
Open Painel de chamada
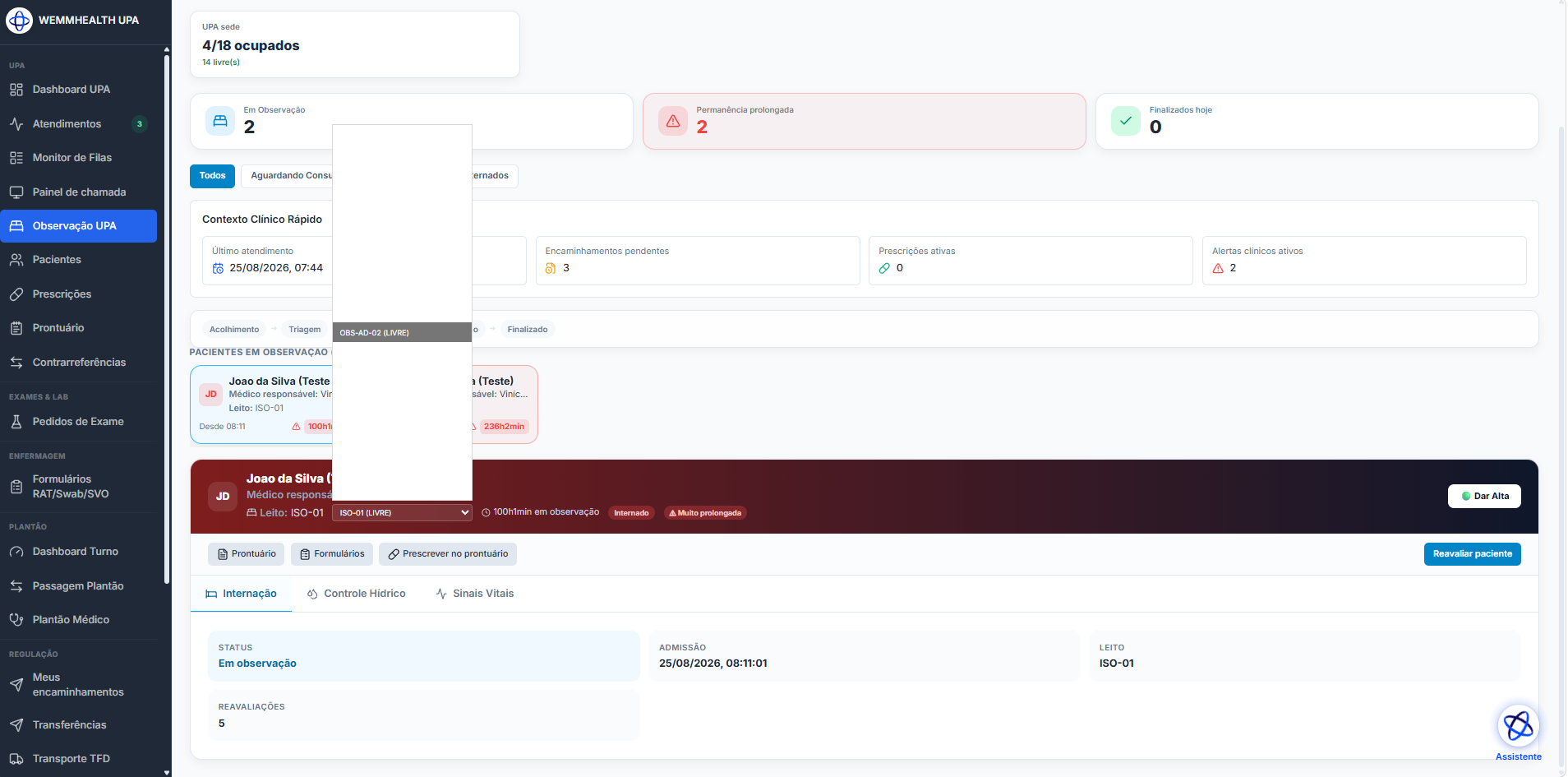click(x=79, y=192)
